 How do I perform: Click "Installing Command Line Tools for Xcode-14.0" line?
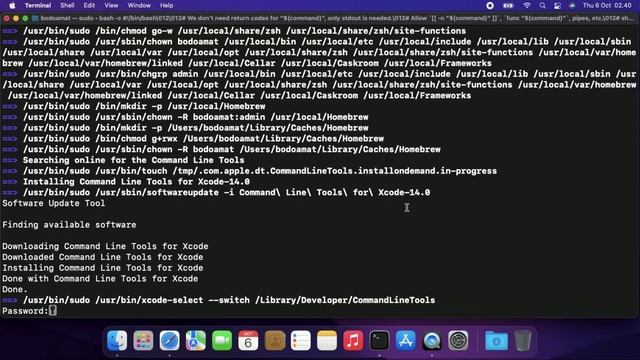click(x=136, y=181)
